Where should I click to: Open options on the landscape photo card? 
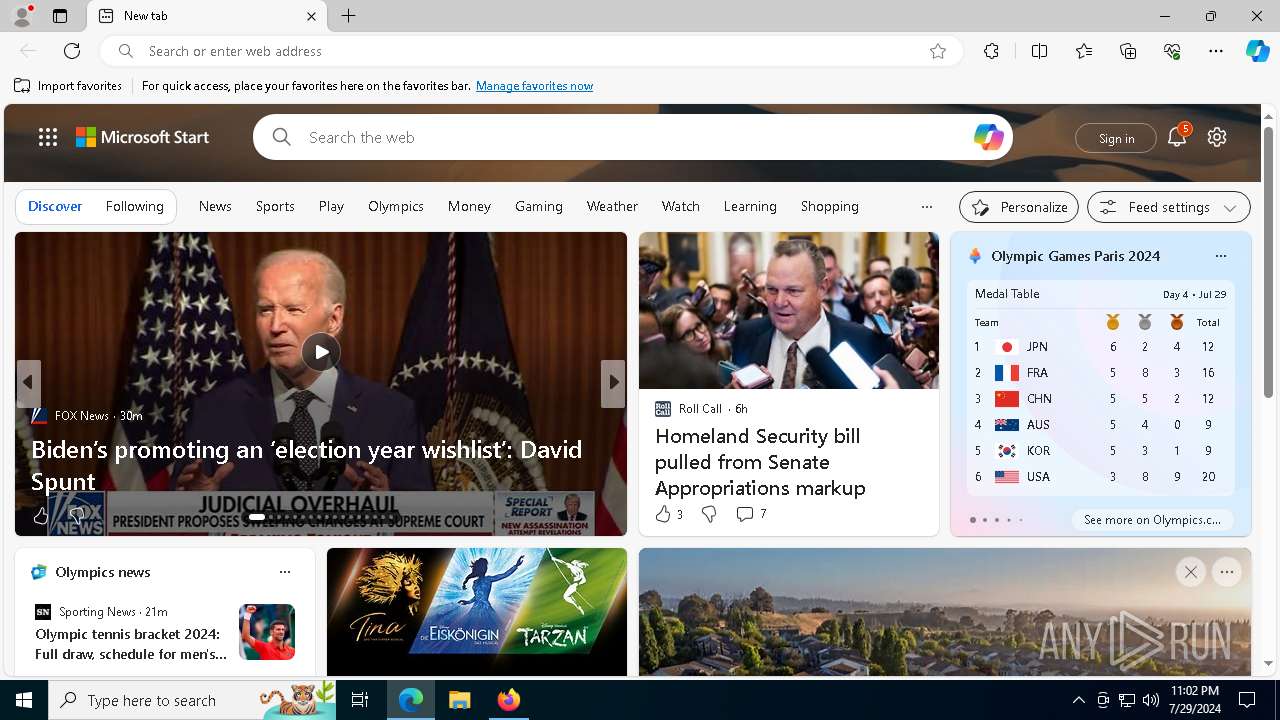[x=1227, y=572]
